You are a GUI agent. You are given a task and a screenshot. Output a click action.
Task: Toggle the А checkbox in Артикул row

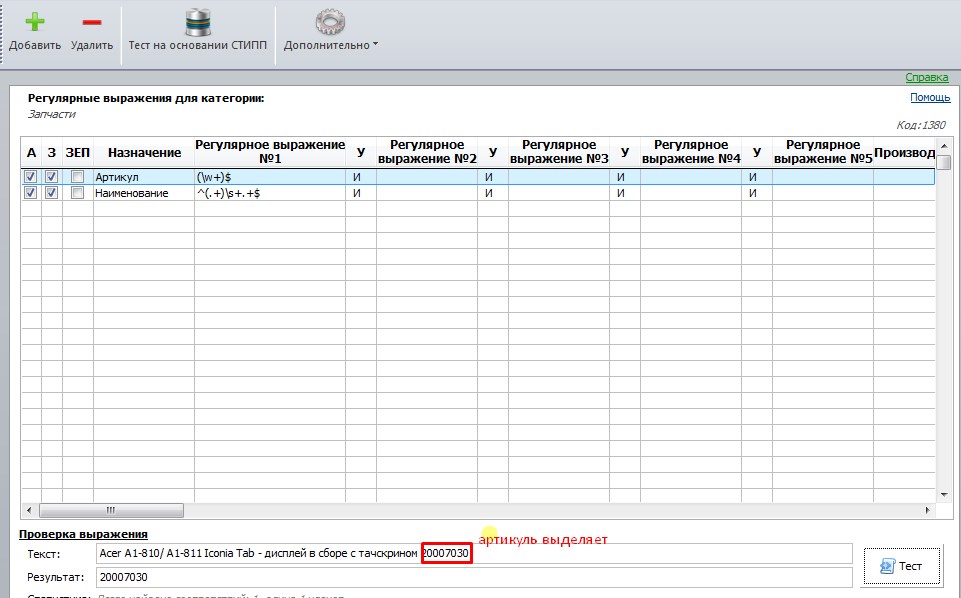31,176
